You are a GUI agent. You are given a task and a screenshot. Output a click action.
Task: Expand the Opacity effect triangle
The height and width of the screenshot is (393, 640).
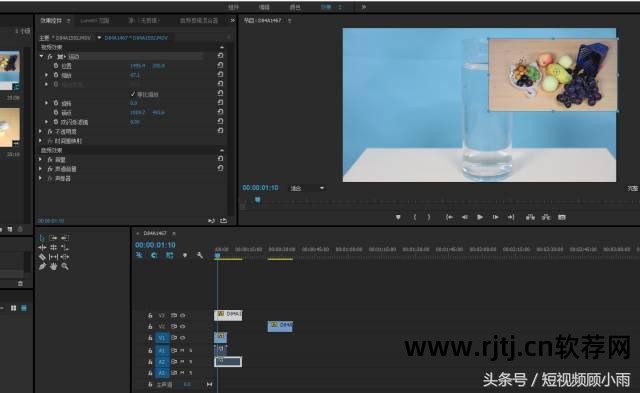coord(40,131)
